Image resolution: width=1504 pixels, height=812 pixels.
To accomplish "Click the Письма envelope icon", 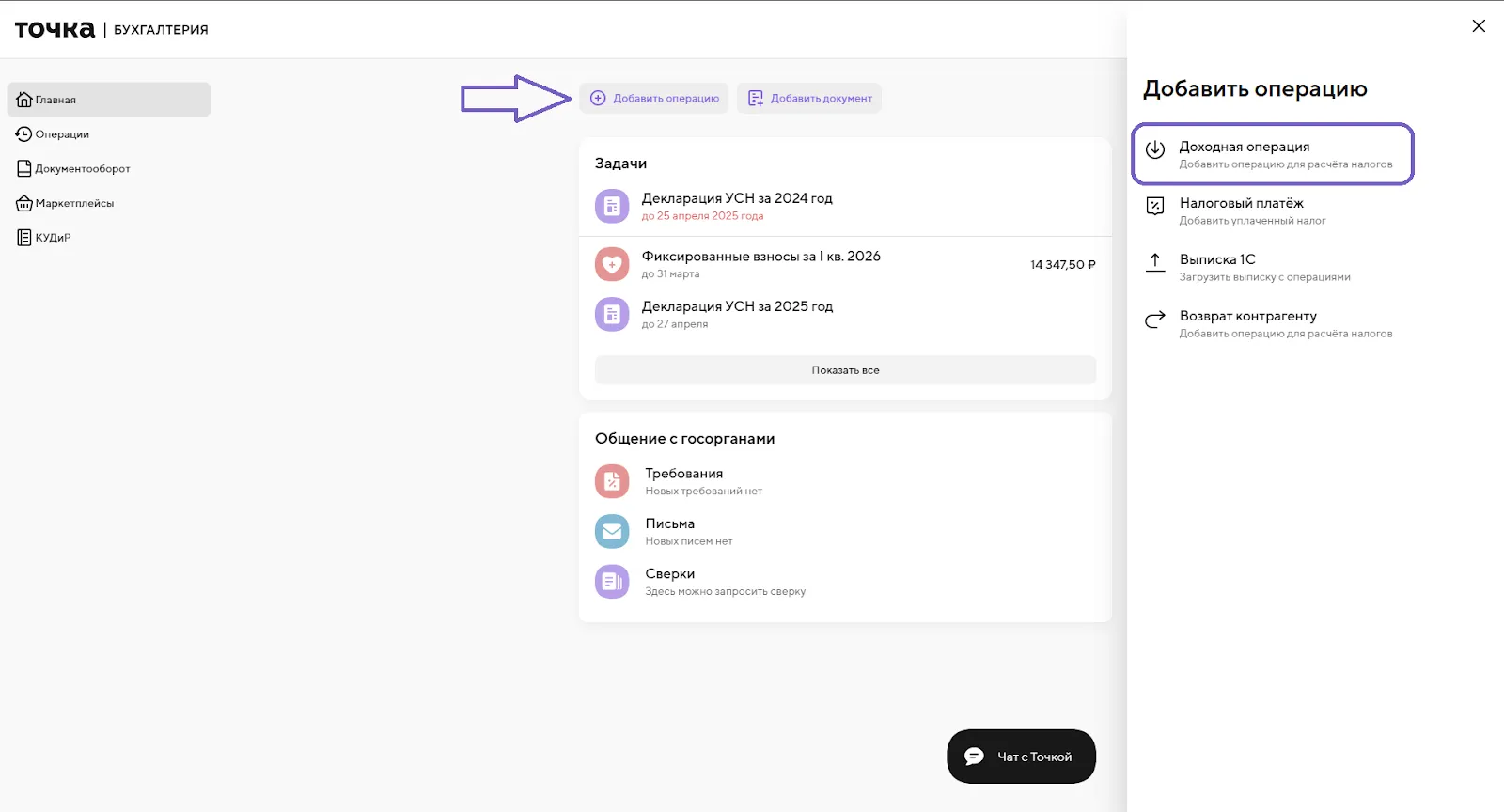I will pyautogui.click(x=612, y=531).
